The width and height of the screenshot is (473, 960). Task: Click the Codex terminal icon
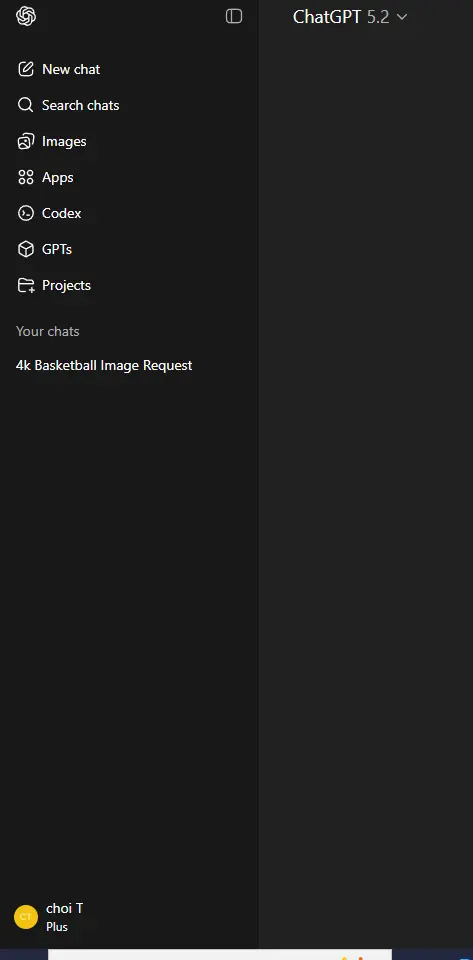26,213
